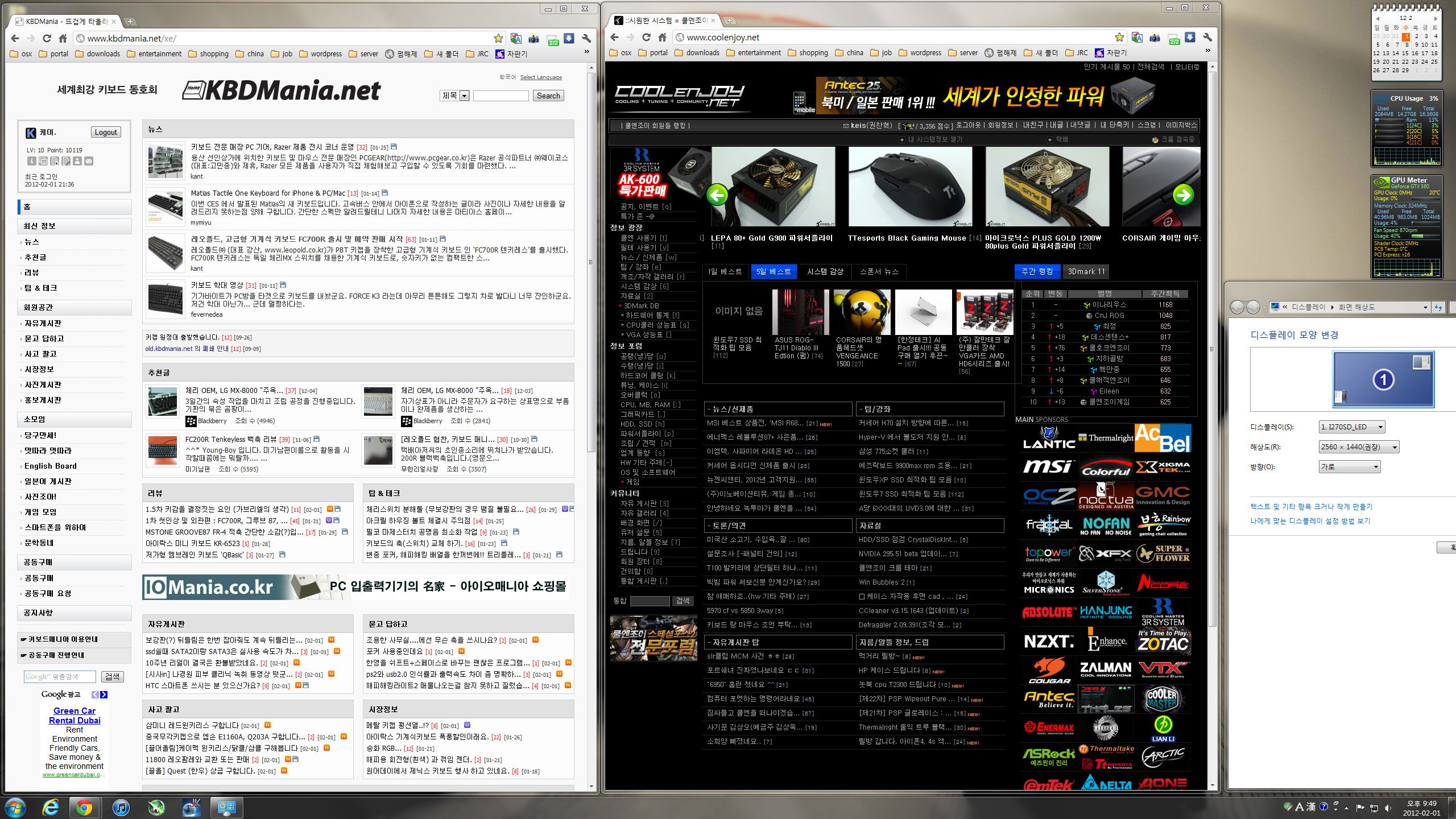
Task: Click the volume icon in system tray
Action: tap(1388, 808)
